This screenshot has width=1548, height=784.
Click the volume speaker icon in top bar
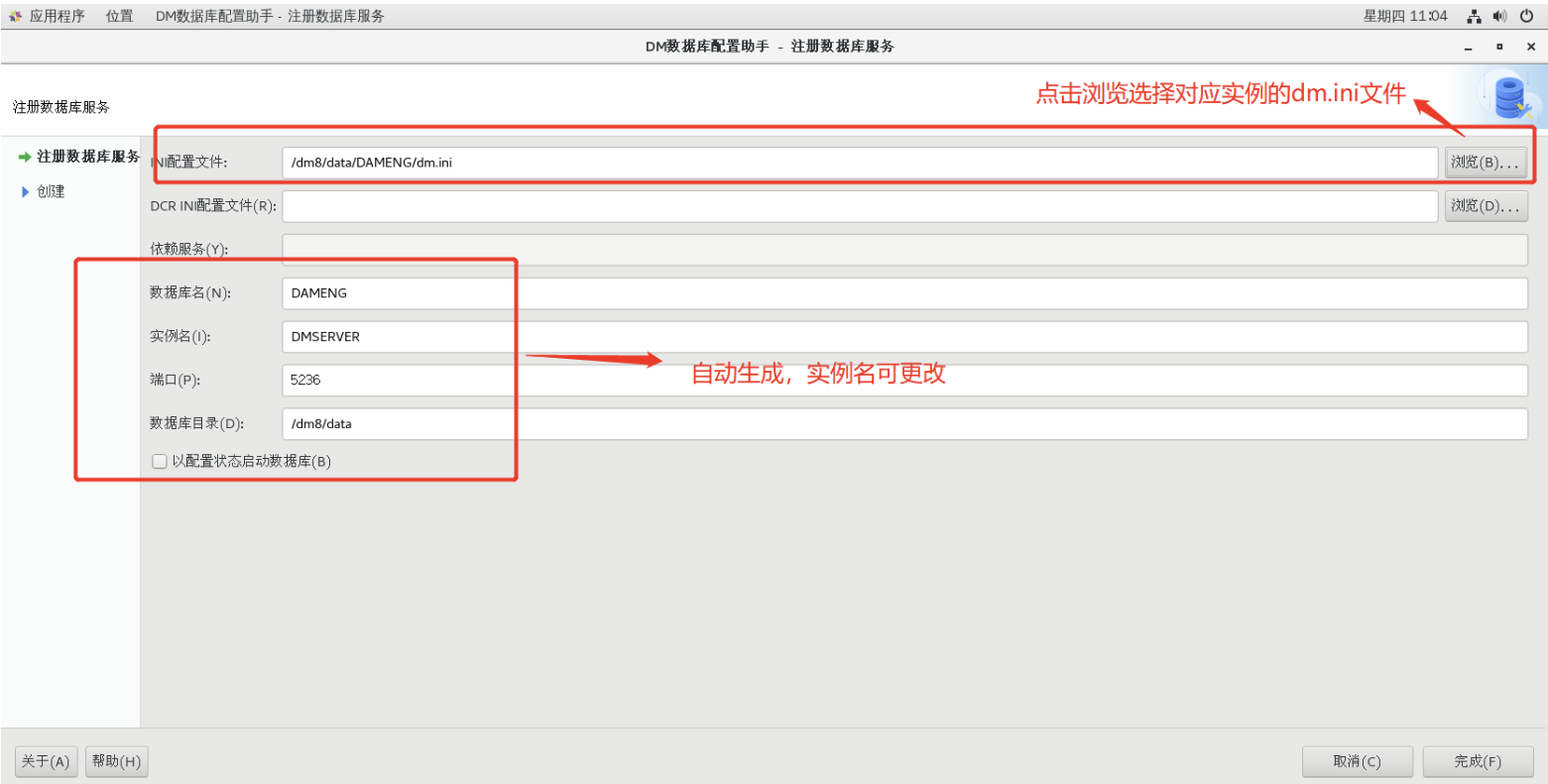[x=1499, y=16]
